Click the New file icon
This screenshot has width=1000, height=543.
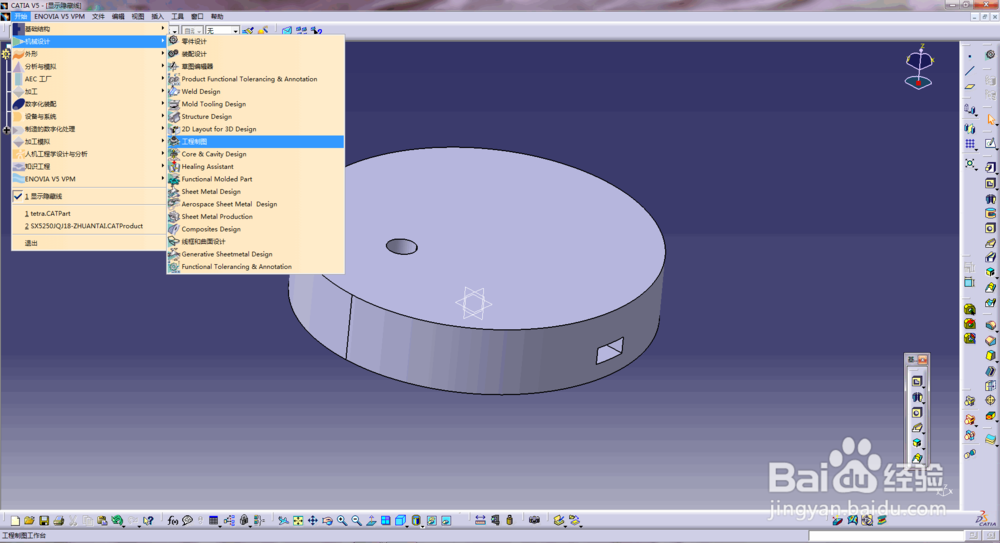pos(15,521)
